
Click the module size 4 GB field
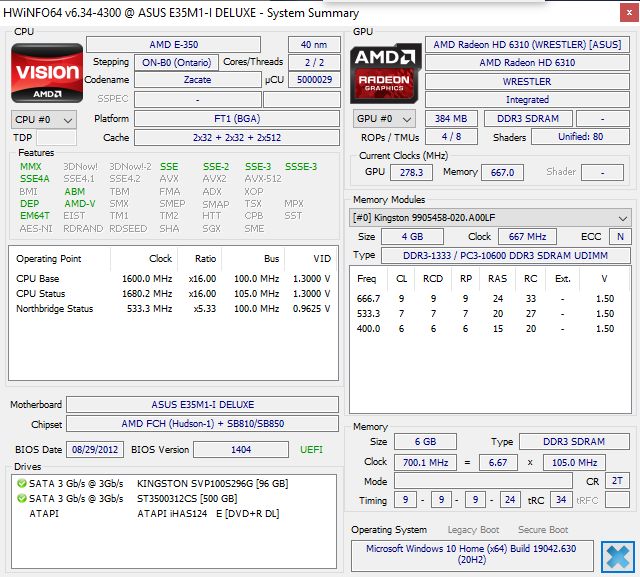[x=412, y=236]
